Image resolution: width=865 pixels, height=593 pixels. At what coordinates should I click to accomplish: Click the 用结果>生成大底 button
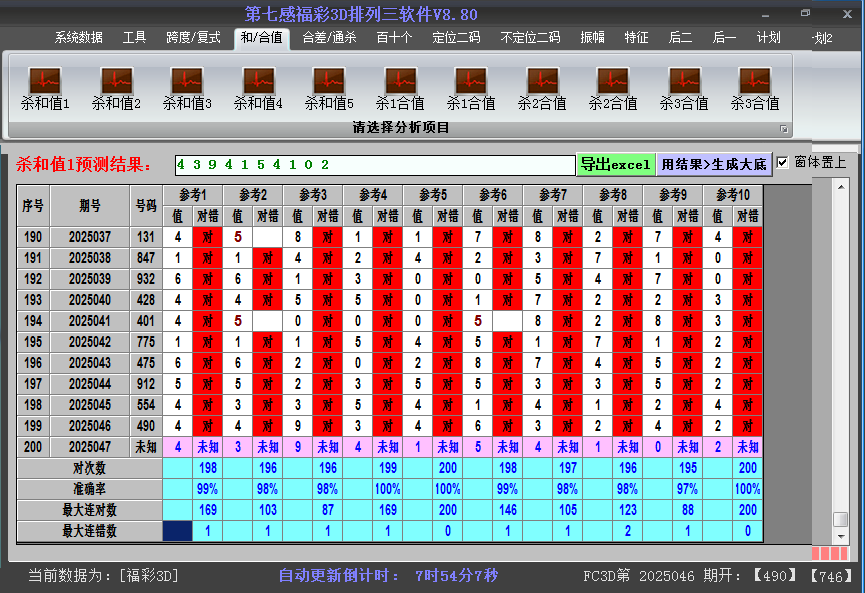coord(714,164)
